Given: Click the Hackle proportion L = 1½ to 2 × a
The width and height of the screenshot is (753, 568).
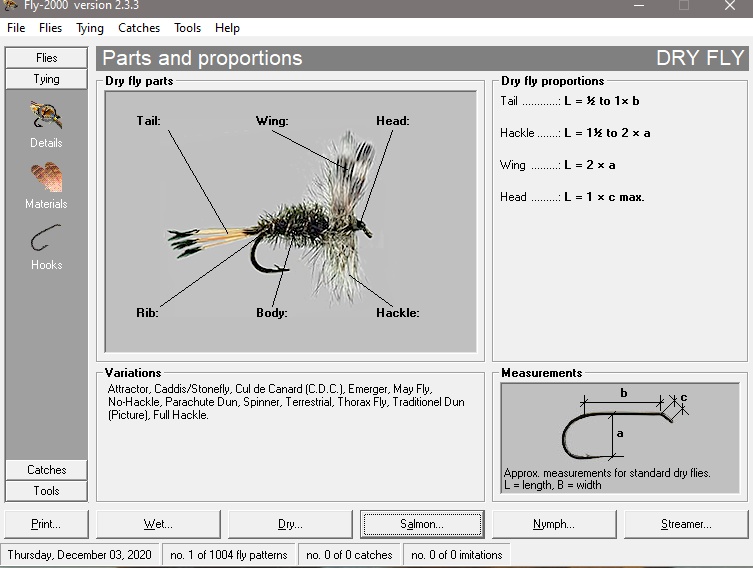Looking at the screenshot, I should tap(575, 133).
